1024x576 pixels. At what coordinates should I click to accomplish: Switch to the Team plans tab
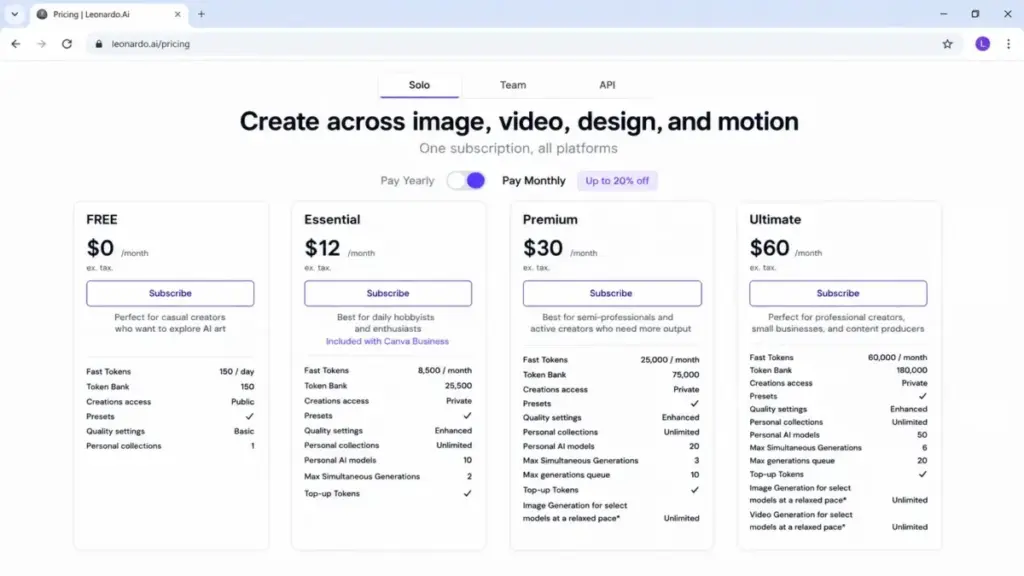pos(513,85)
